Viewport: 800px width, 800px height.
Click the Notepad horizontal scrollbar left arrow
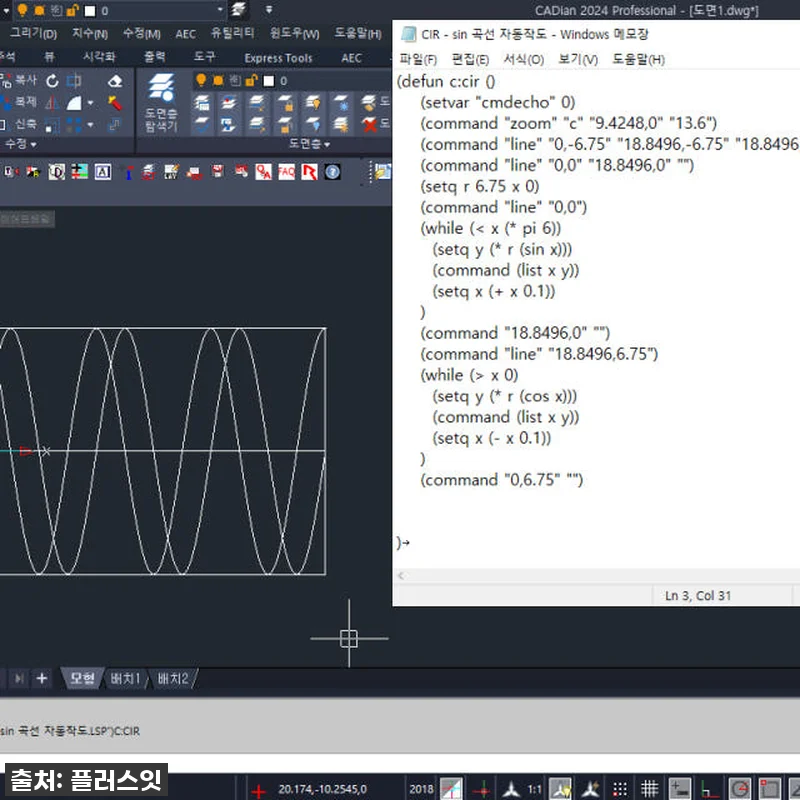[x=402, y=576]
